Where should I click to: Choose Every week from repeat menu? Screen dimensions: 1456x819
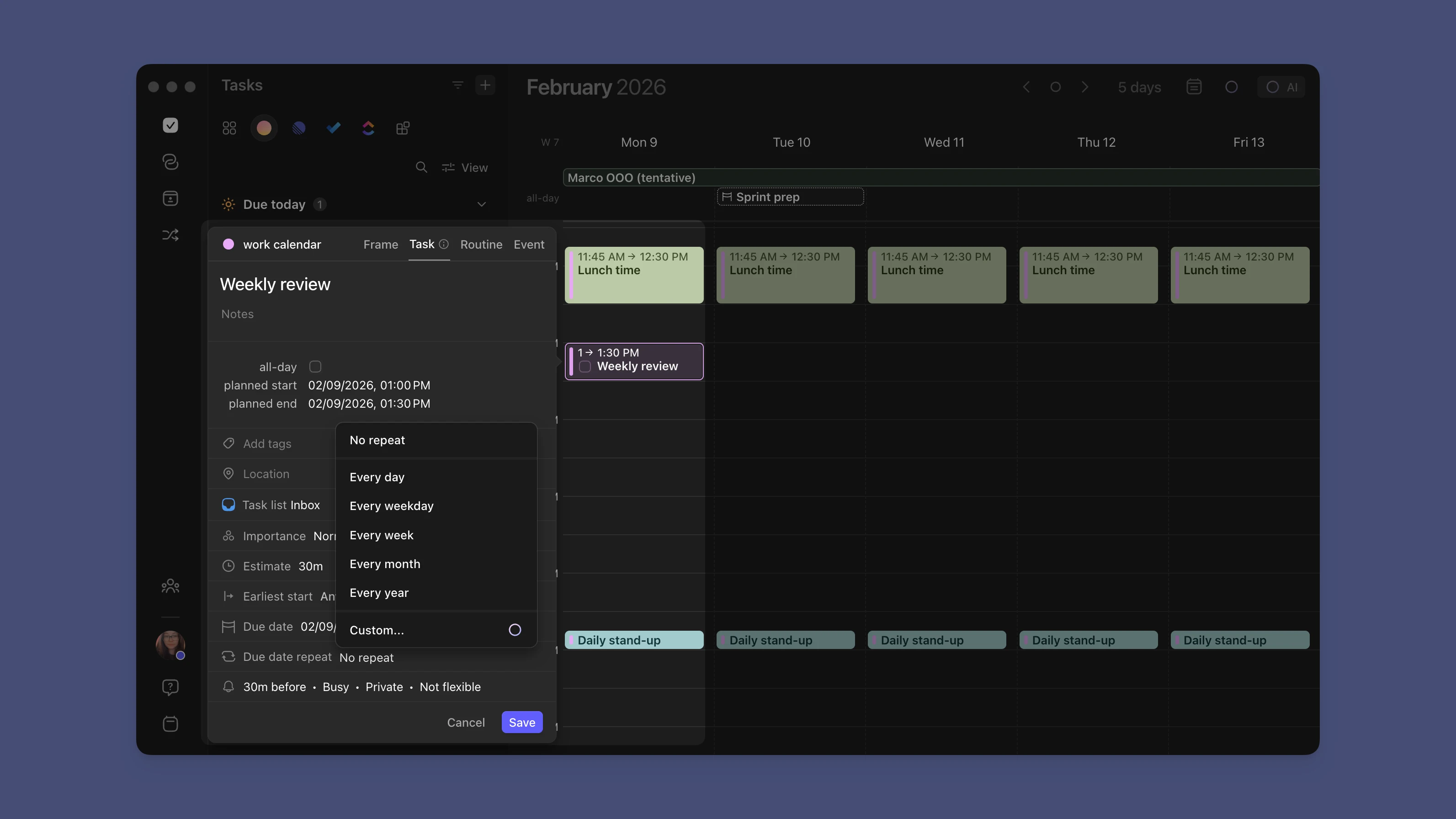tap(382, 535)
